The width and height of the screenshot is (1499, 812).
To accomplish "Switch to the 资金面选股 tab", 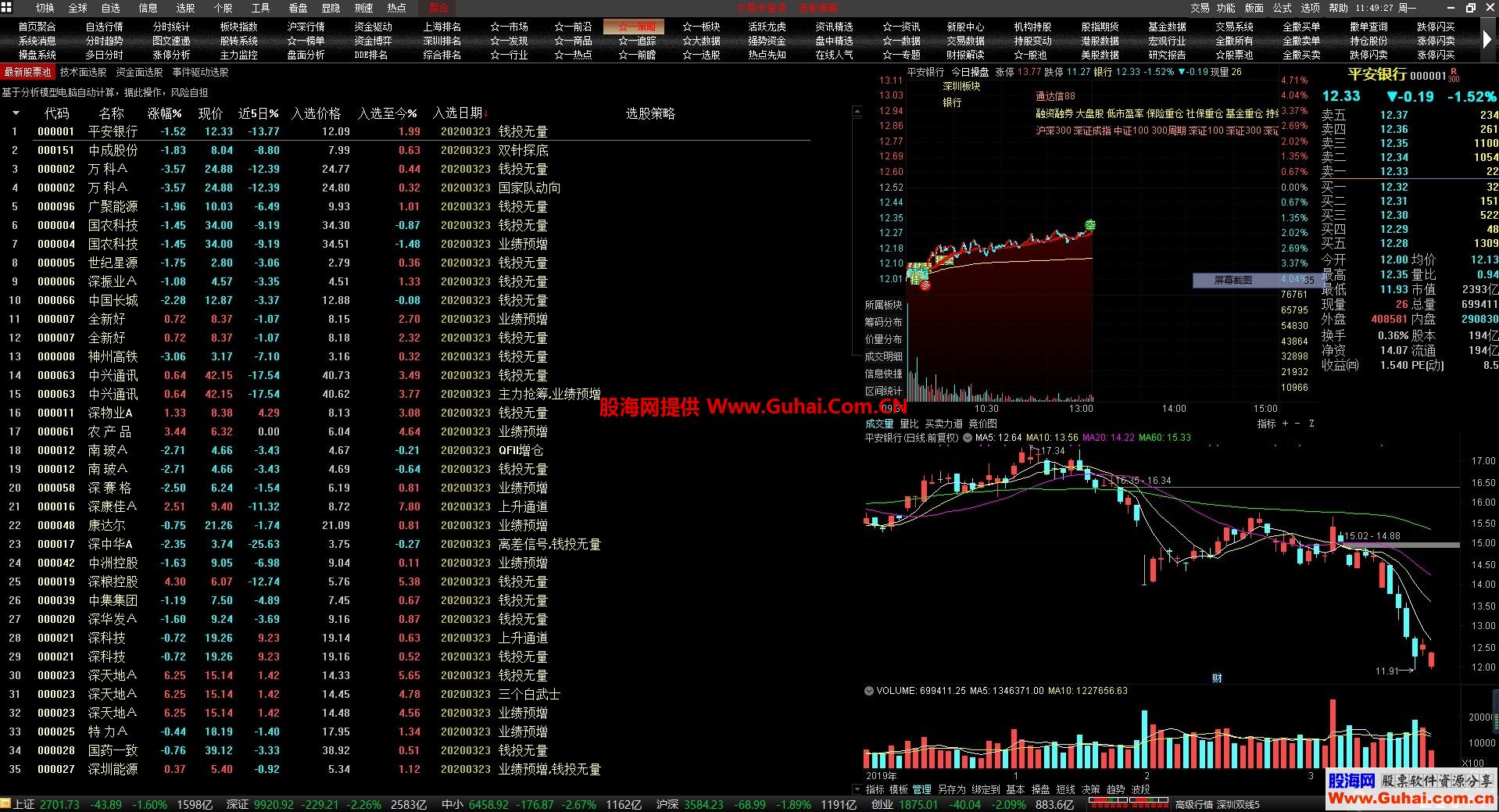I will [x=139, y=72].
